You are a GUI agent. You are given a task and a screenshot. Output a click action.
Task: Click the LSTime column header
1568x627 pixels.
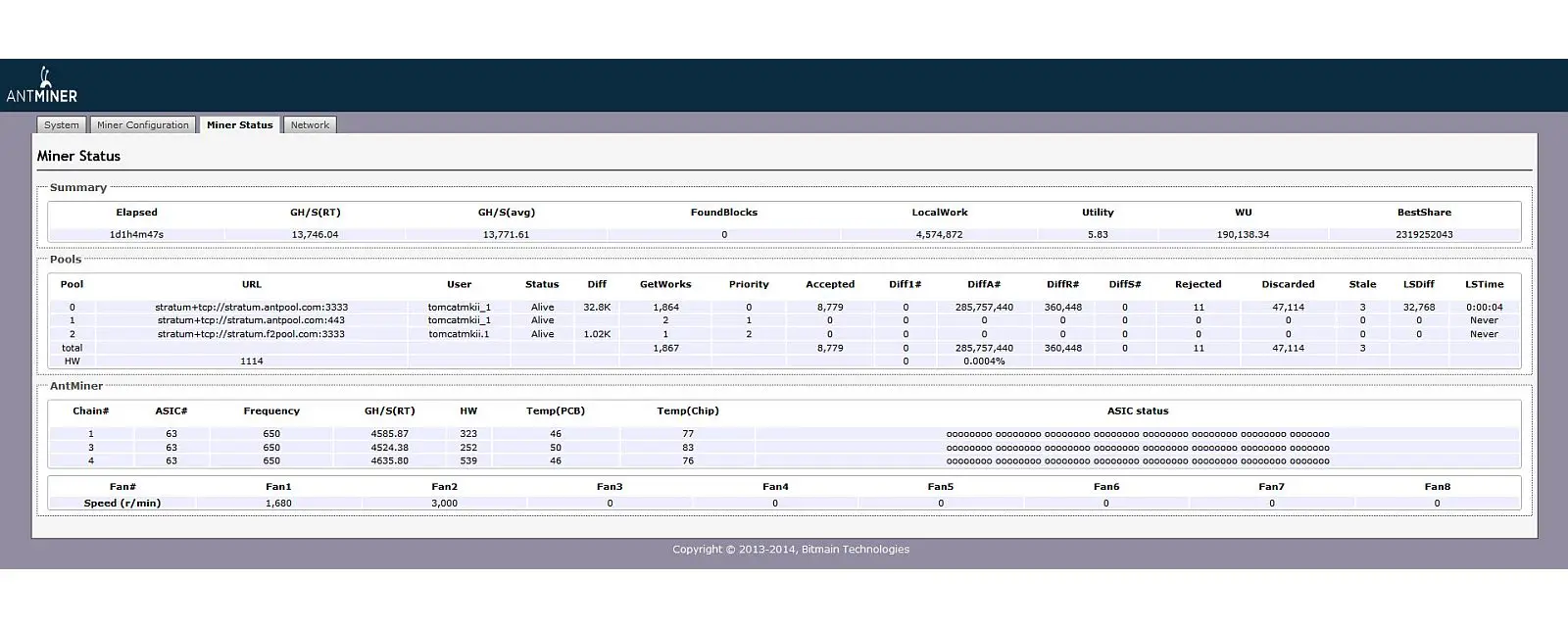pyautogui.click(x=1484, y=285)
